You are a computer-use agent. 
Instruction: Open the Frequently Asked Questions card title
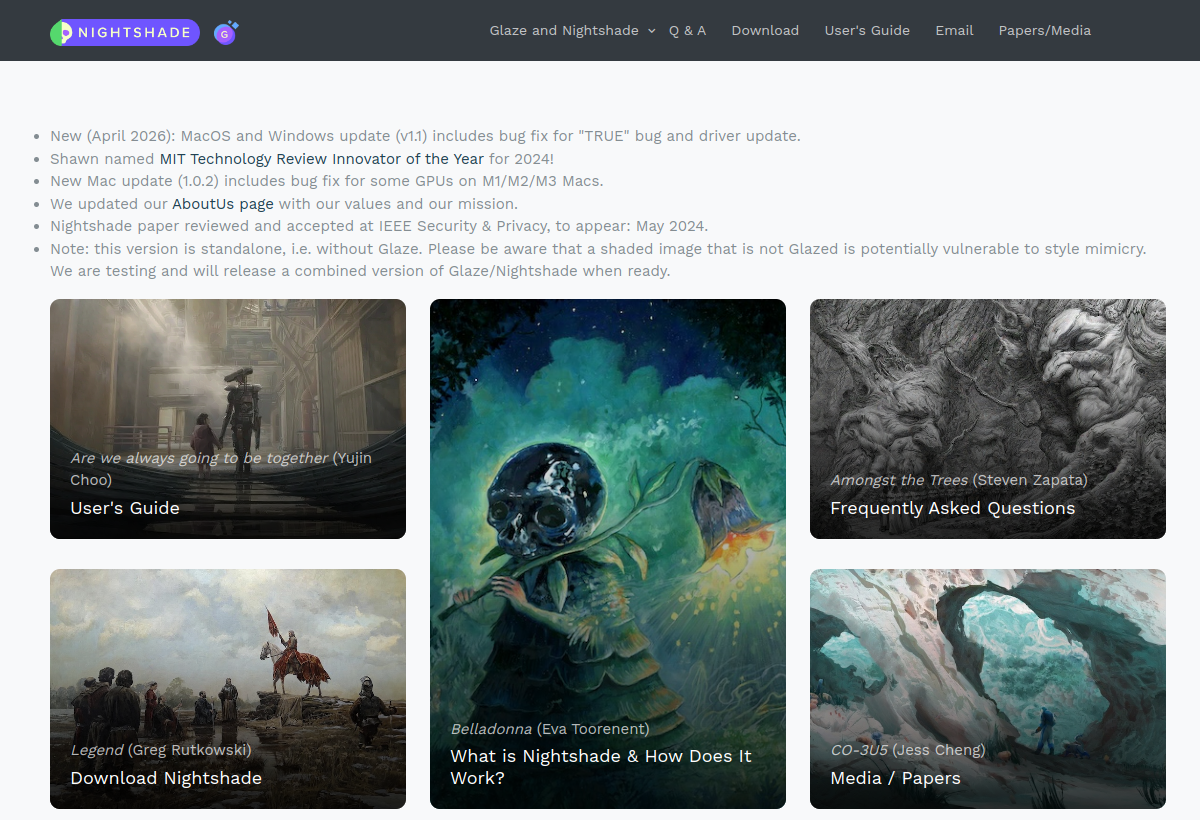point(952,508)
